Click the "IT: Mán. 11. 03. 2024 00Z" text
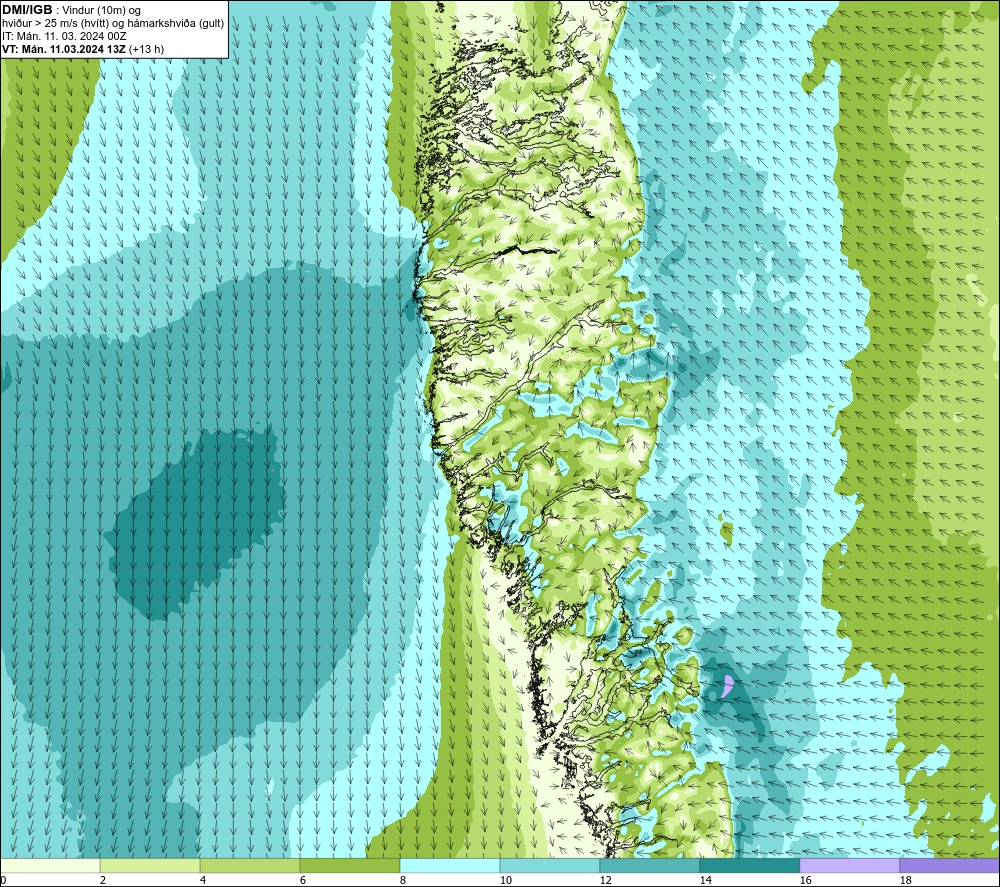This screenshot has height=887, width=1000. point(64,36)
